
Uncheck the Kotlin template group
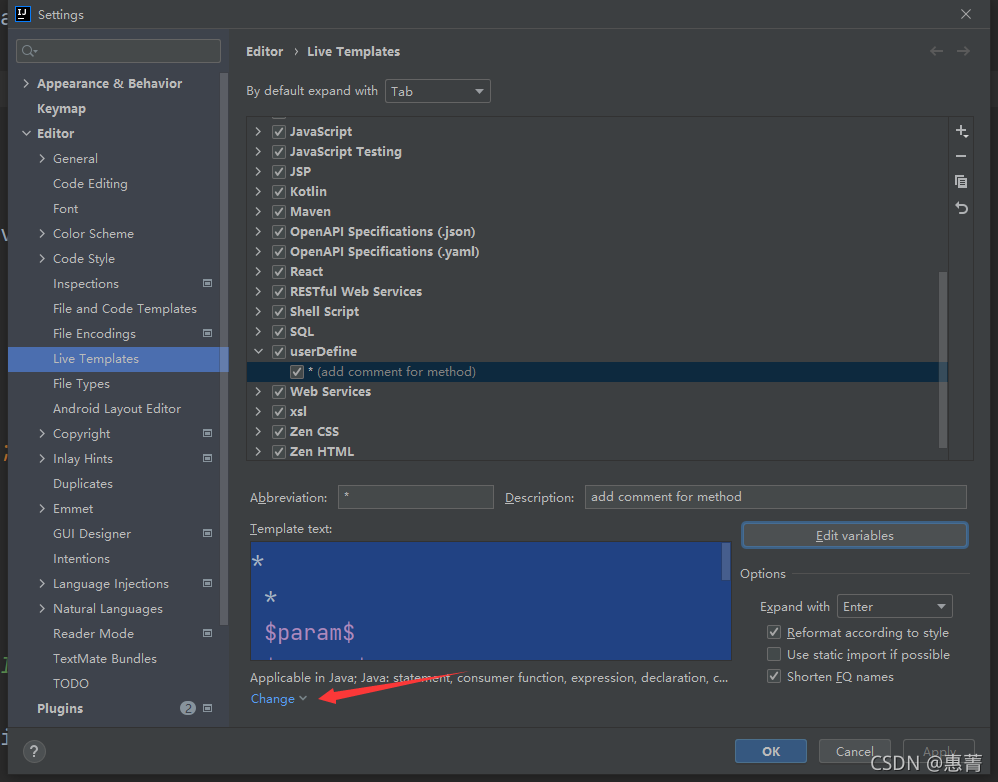[x=279, y=192]
